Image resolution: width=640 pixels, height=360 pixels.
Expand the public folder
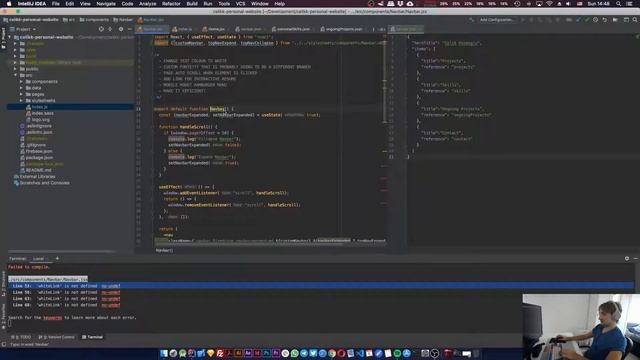click(x=16, y=69)
